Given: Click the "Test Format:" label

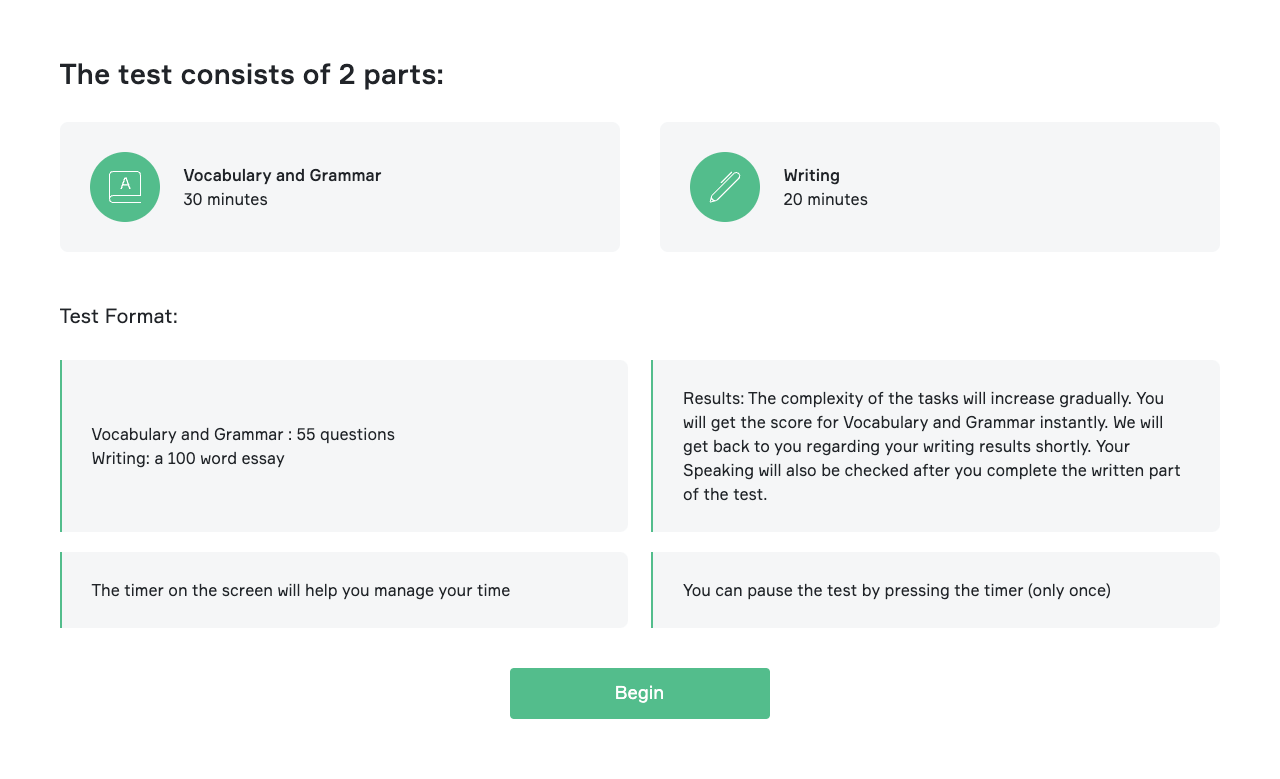Looking at the screenshot, I should coord(119,316).
